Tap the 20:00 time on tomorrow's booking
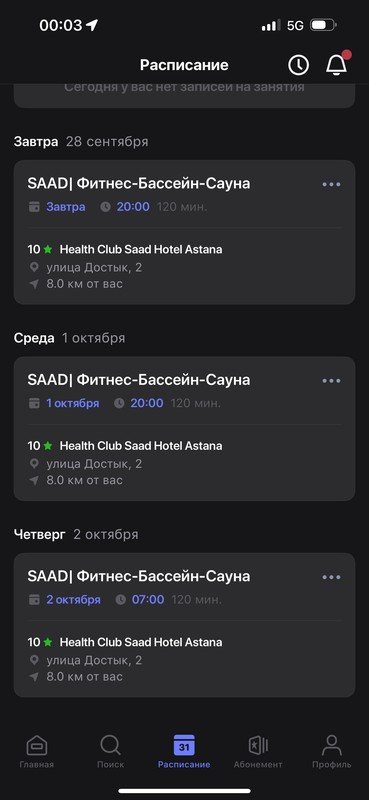Viewport: 369px width, 800px height. (133, 207)
